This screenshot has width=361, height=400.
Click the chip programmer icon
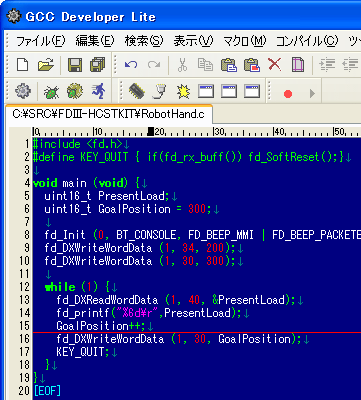[136, 91]
